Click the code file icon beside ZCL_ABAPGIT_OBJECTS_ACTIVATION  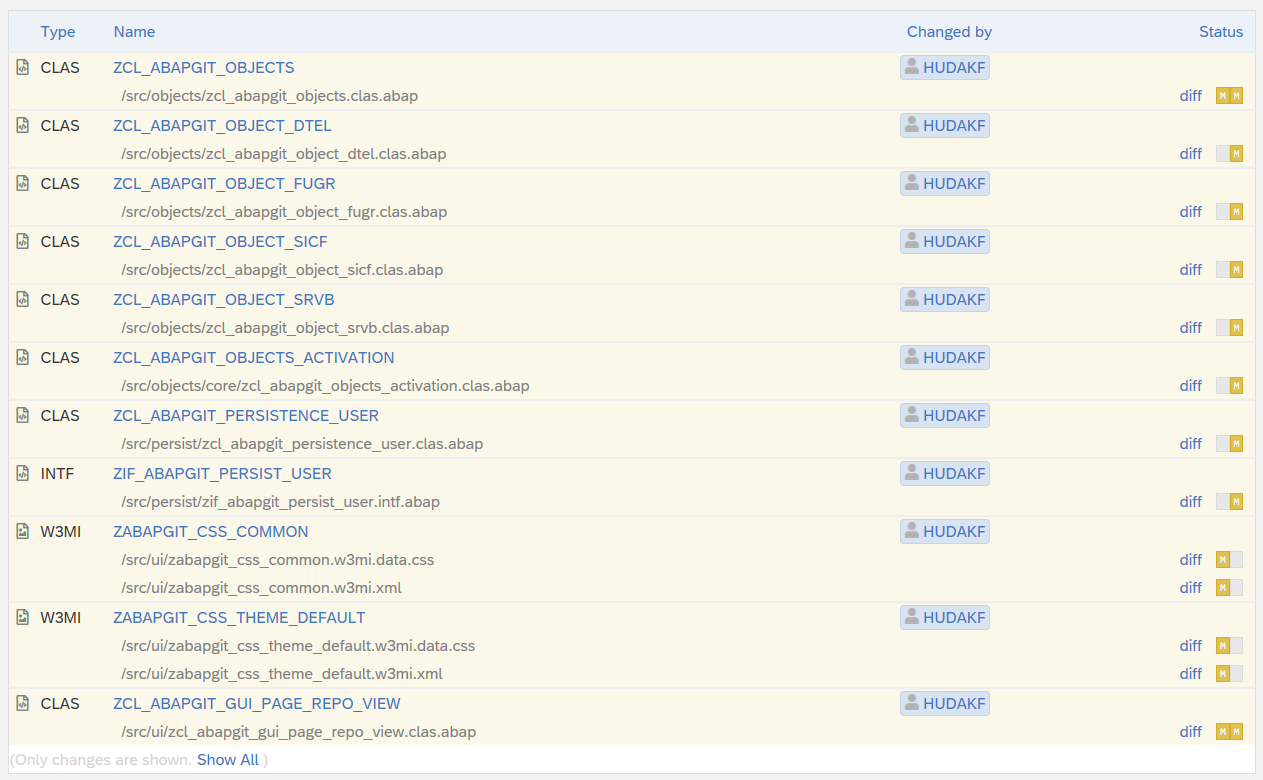pos(23,357)
